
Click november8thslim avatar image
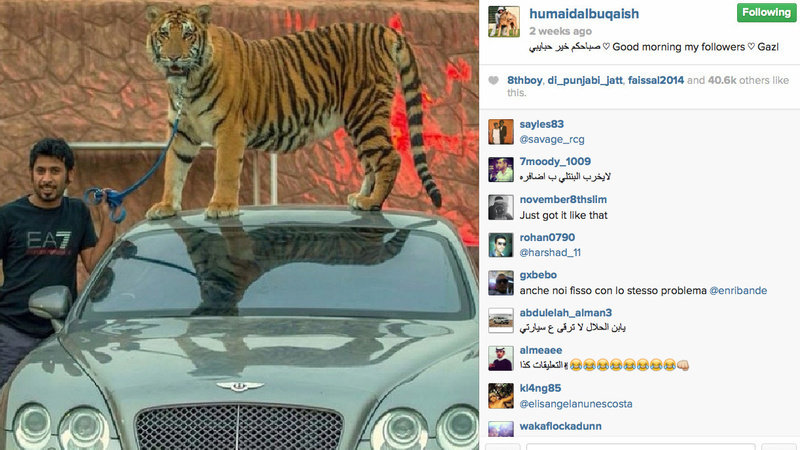[501, 207]
